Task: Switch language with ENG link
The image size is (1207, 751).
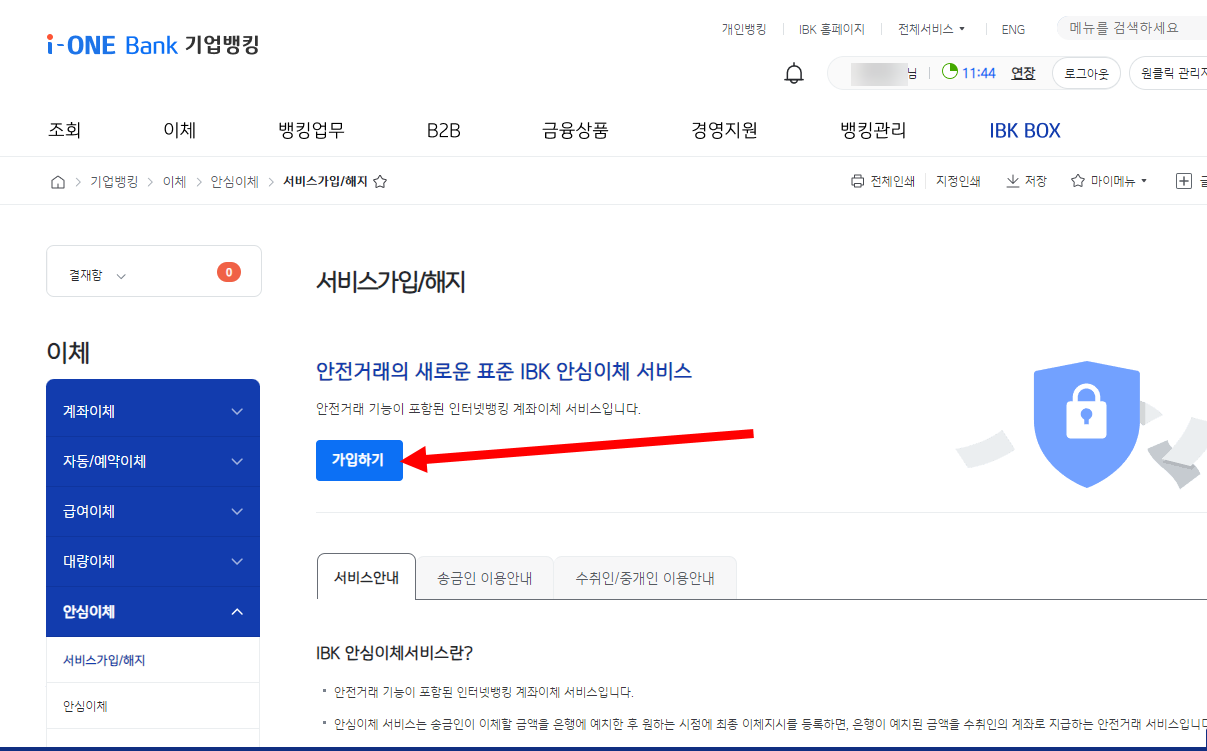Action: coord(1013,29)
